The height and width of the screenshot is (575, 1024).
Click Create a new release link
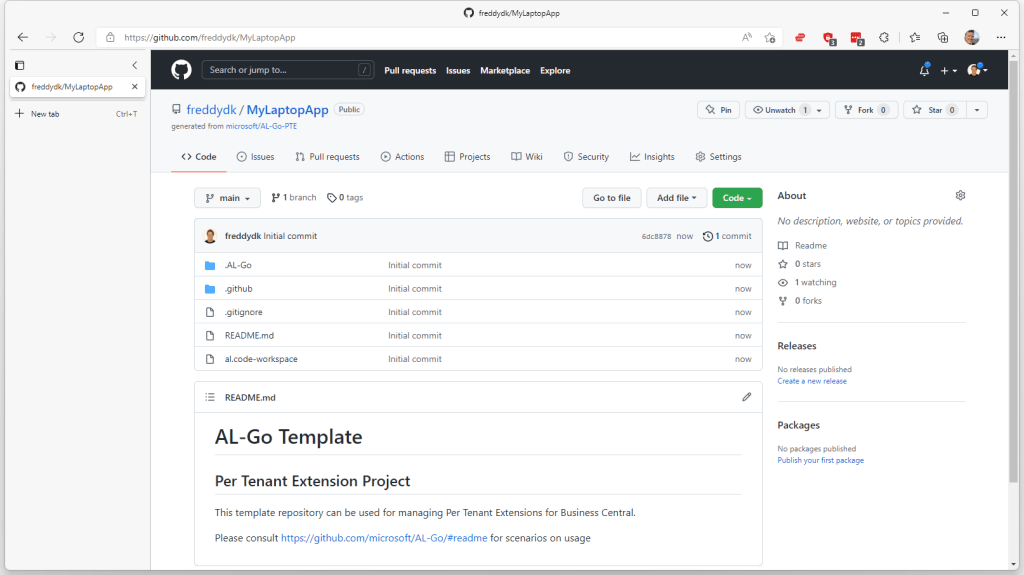(x=812, y=381)
